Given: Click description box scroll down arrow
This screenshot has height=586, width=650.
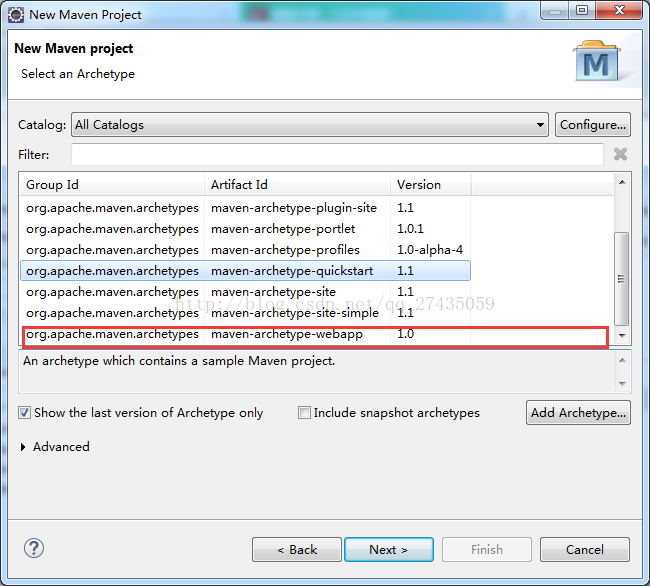Looking at the screenshot, I should 622,383.
